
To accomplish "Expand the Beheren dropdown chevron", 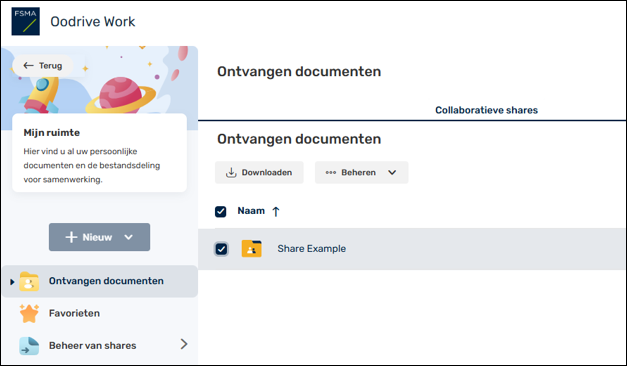I will point(392,173).
